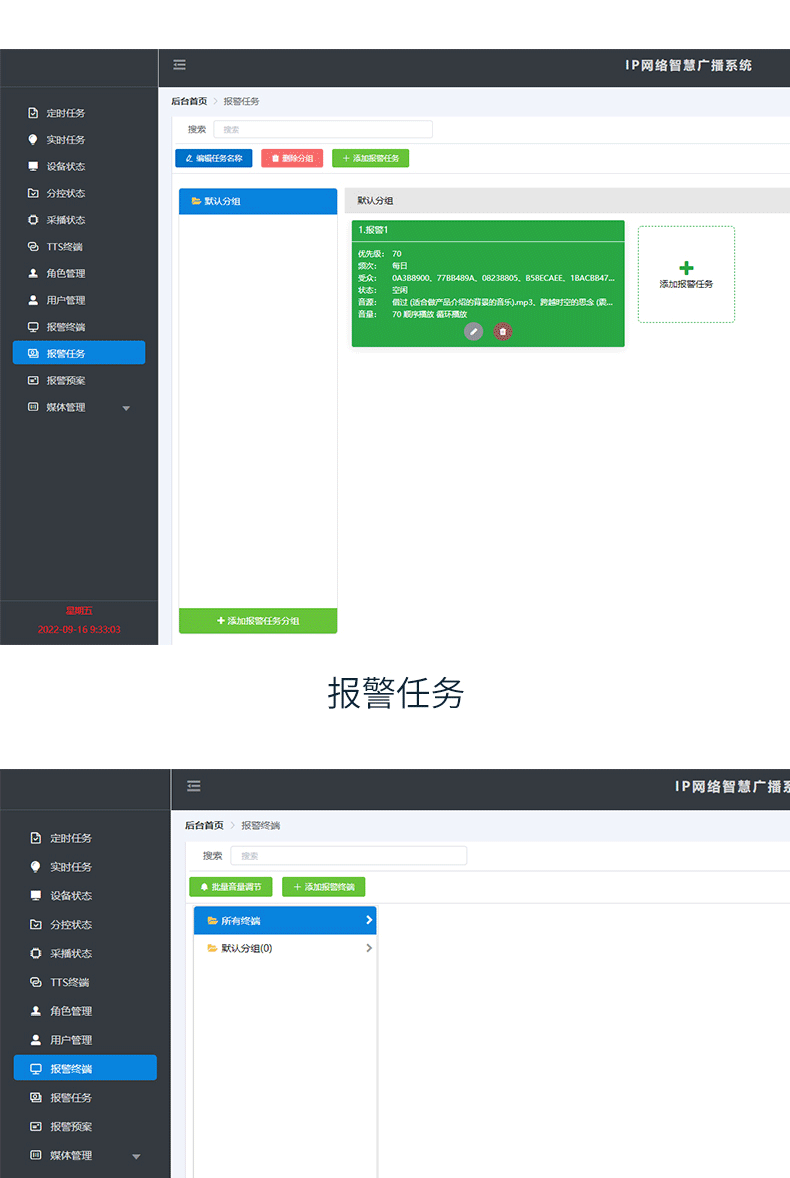Open TTS终端 in the 报警终端 page sidebar
Image resolution: width=790 pixels, height=1178 pixels.
[69, 982]
